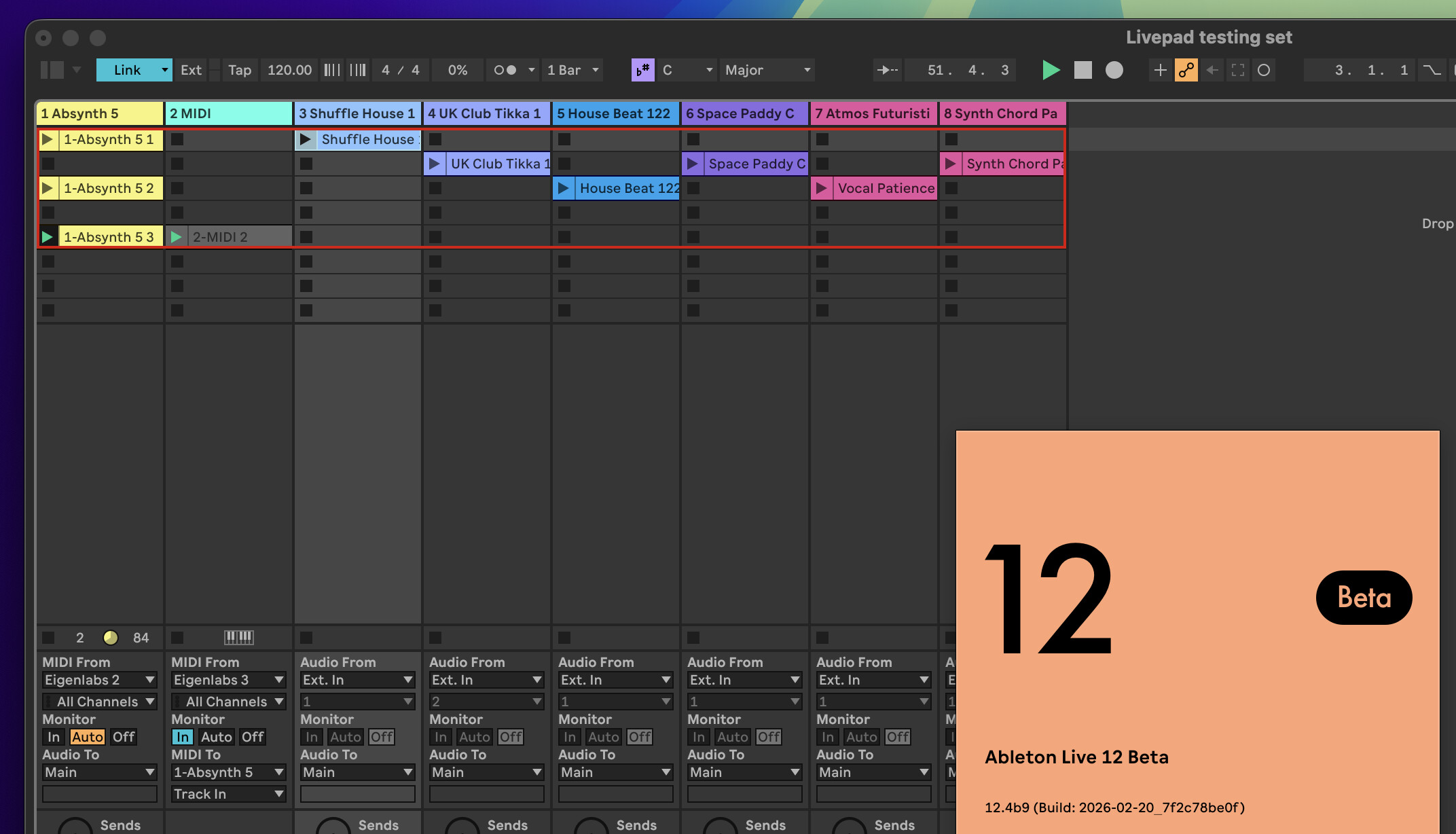Image resolution: width=1456 pixels, height=834 pixels.
Task: Toggle the Scale Mode flat-sharp icon
Action: pos(642,70)
